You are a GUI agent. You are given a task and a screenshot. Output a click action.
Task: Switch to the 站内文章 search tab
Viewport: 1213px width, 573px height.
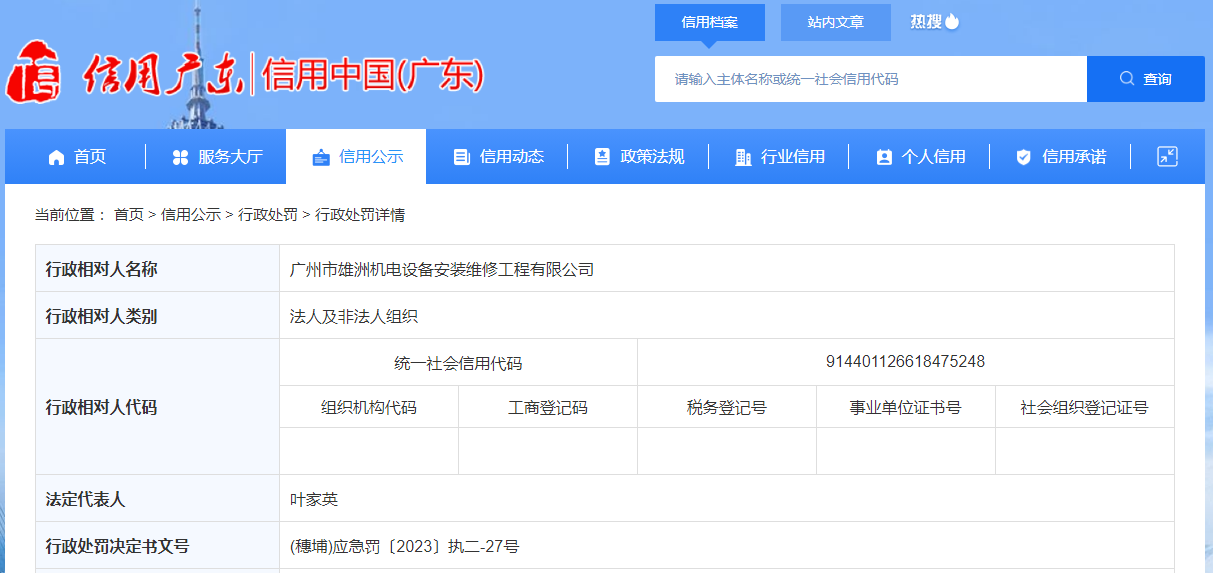coord(835,22)
